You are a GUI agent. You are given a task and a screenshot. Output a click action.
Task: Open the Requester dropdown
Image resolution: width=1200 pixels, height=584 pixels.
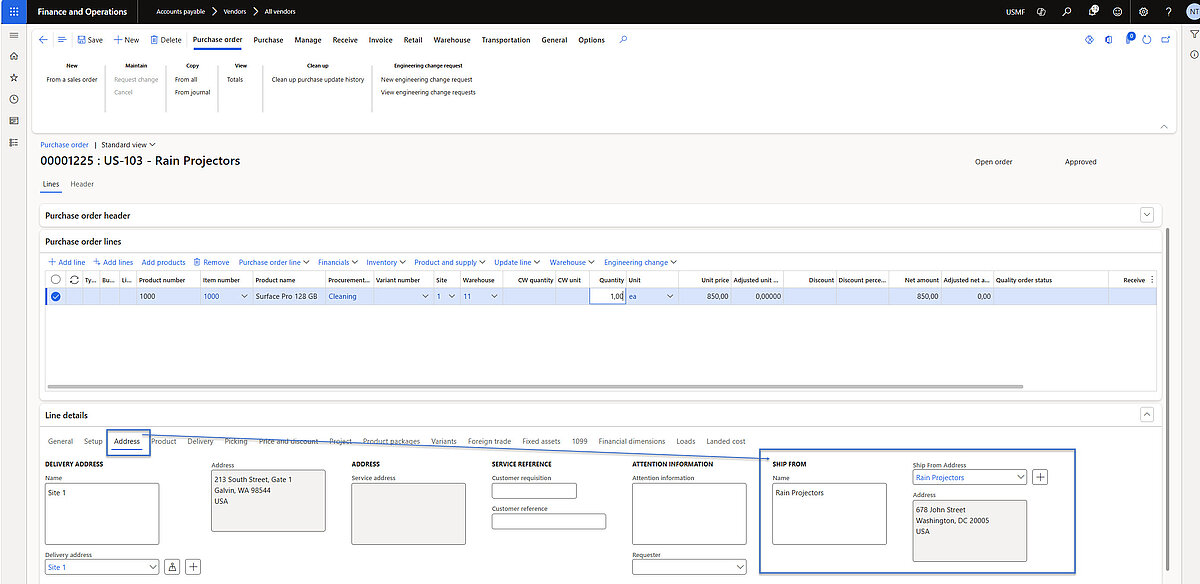click(x=739, y=567)
